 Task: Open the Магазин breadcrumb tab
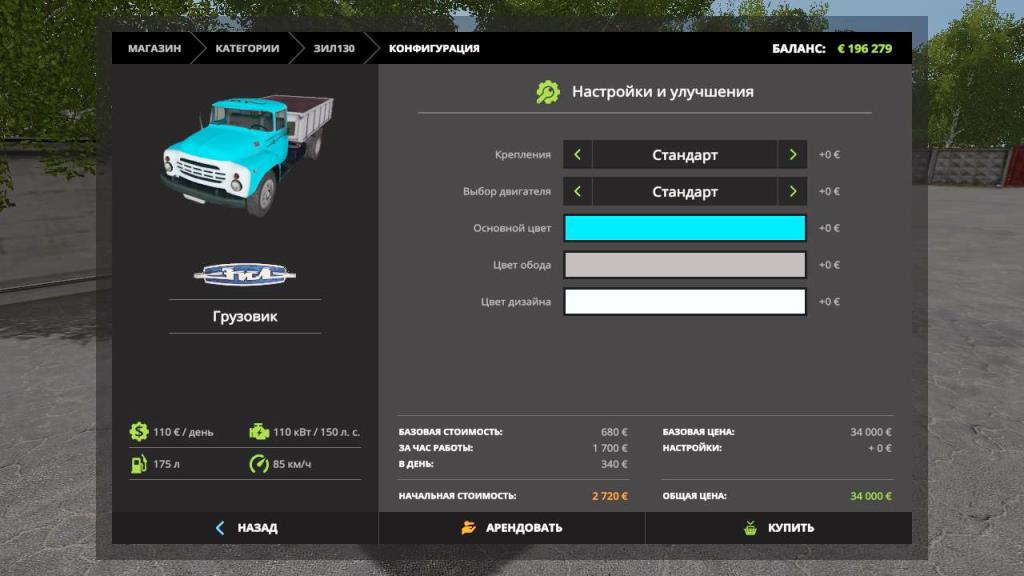pyautogui.click(x=154, y=48)
